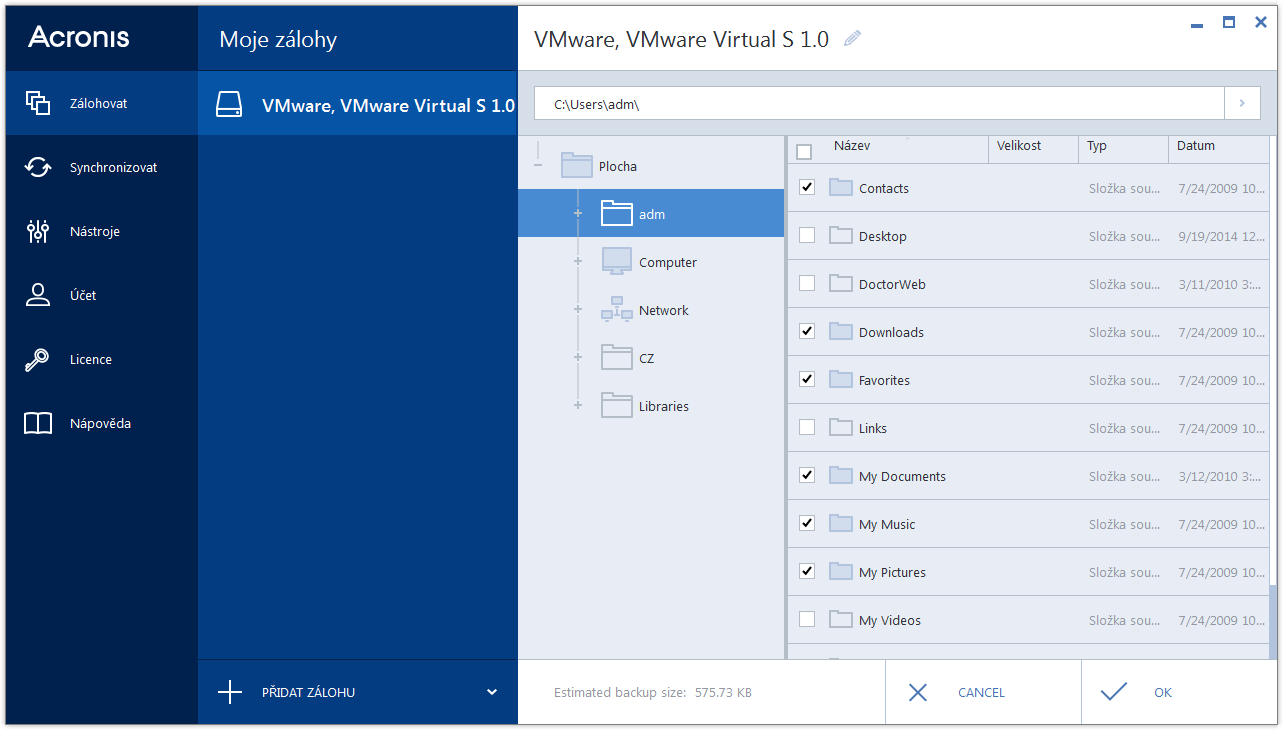Toggle the select-all header checkbox
1283x730 pixels.
pyautogui.click(x=804, y=152)
